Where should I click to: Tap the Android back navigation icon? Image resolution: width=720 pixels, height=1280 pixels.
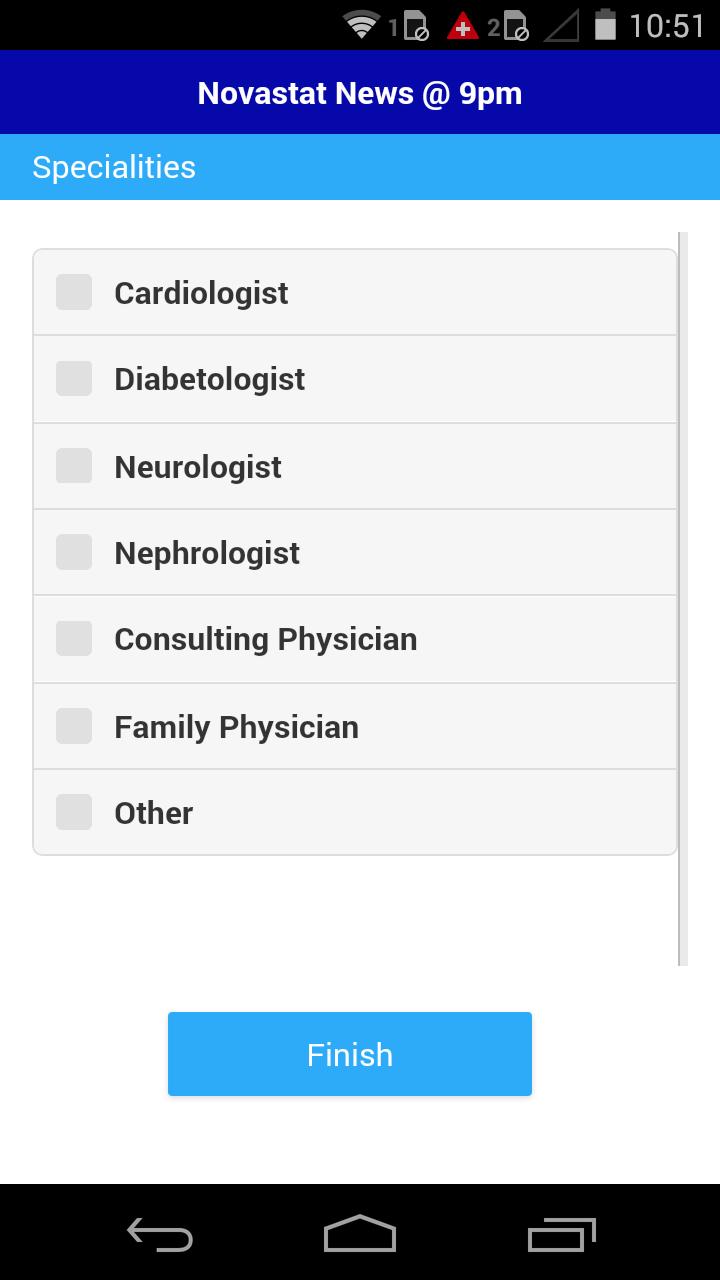pos(160,1234)
